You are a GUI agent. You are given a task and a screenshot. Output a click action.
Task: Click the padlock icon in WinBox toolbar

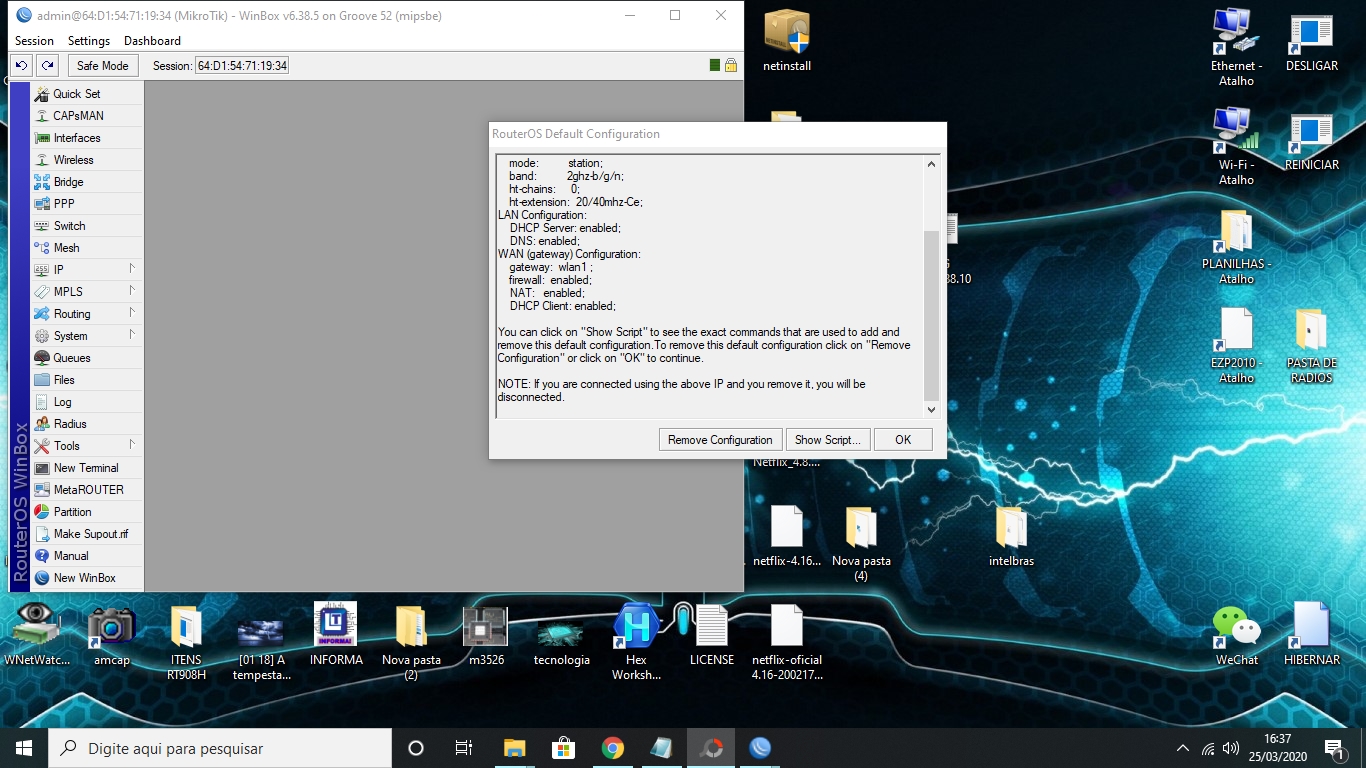pyautogui.click(x=731, y=66)
